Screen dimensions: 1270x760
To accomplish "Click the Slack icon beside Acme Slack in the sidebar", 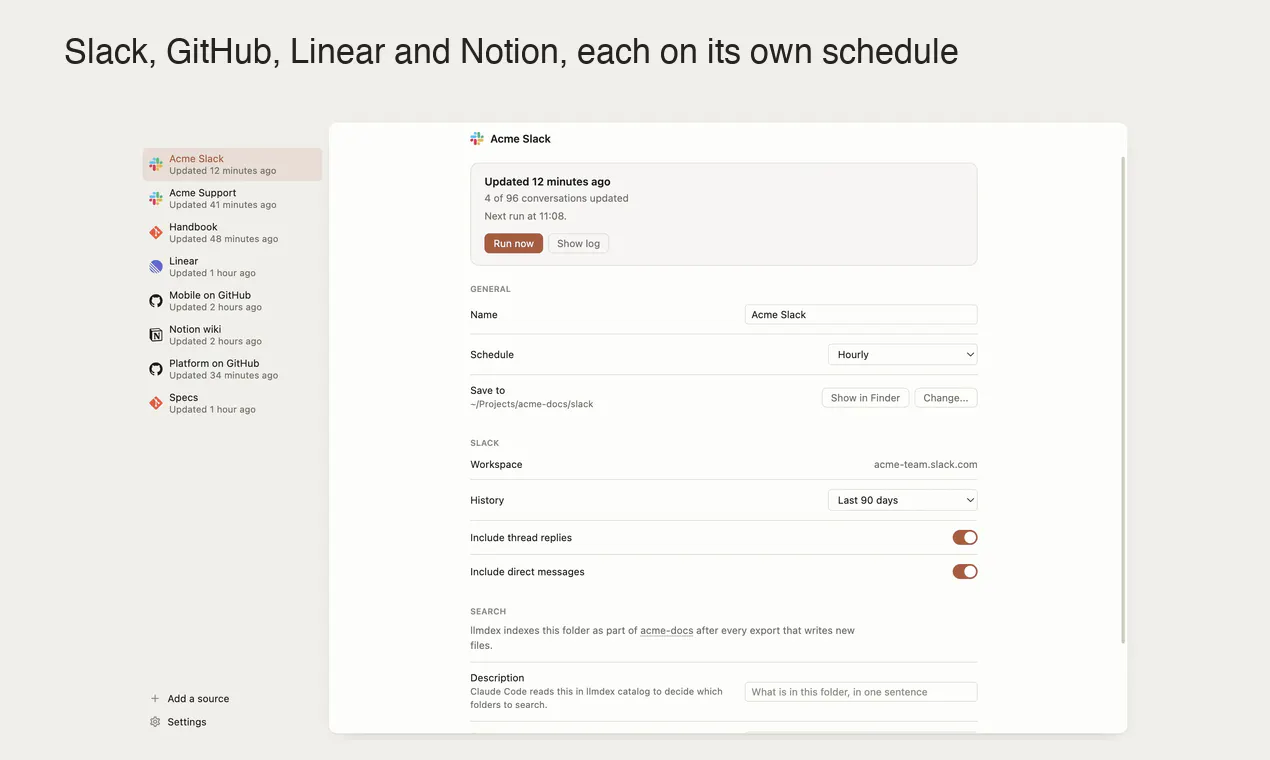I will pyautogui.click(x=156, y=164).
